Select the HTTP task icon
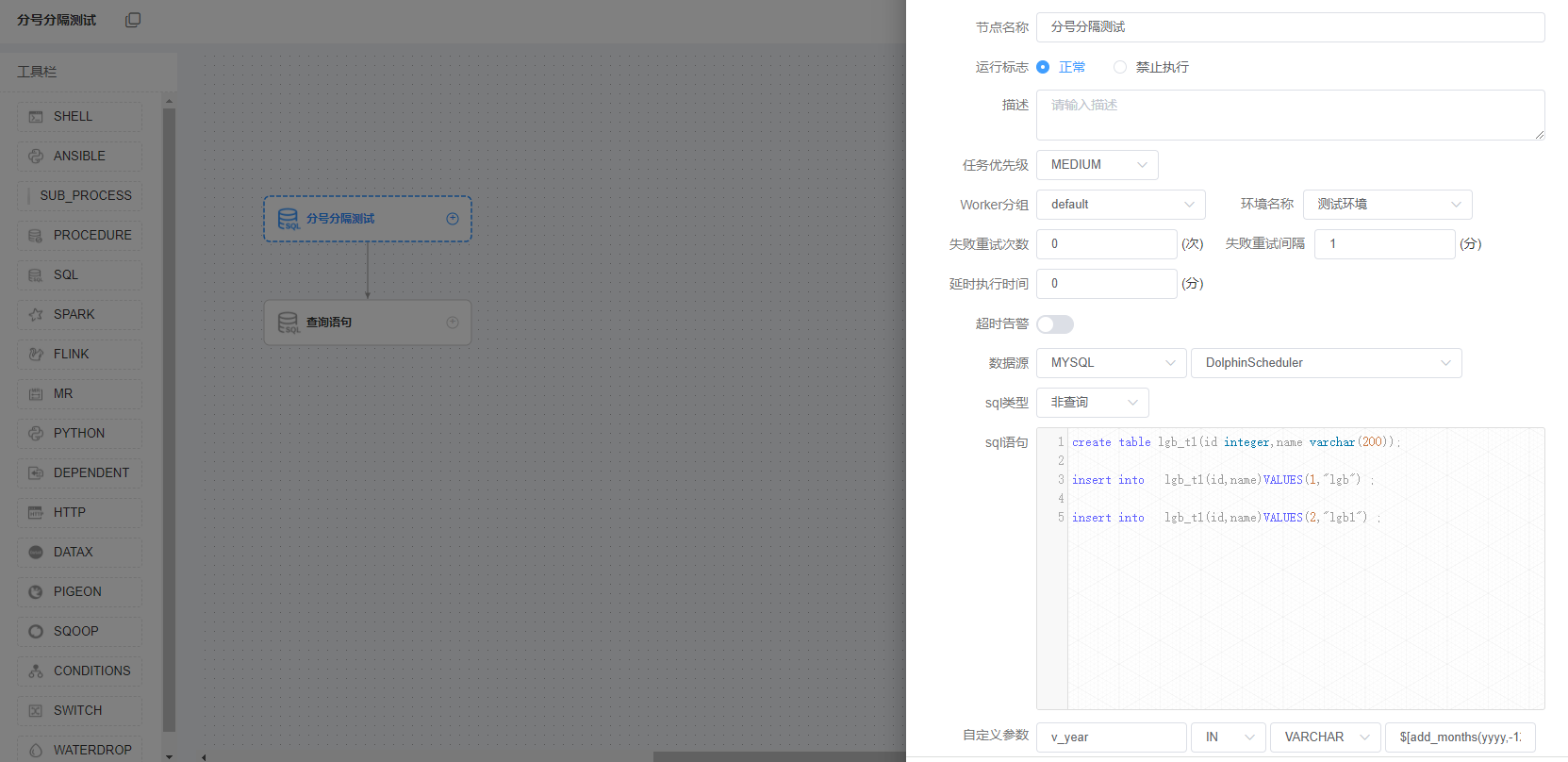The width and height of the screenshot is (1568, 762). click(x=36, y=513)
